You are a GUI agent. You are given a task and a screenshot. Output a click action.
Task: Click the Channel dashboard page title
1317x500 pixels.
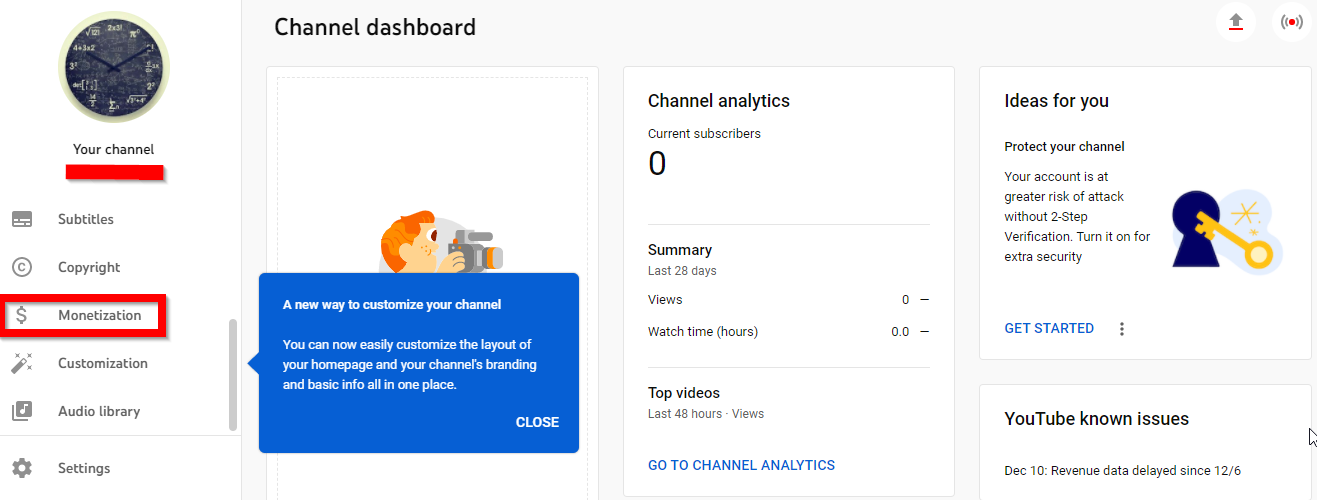pos(375,27)
